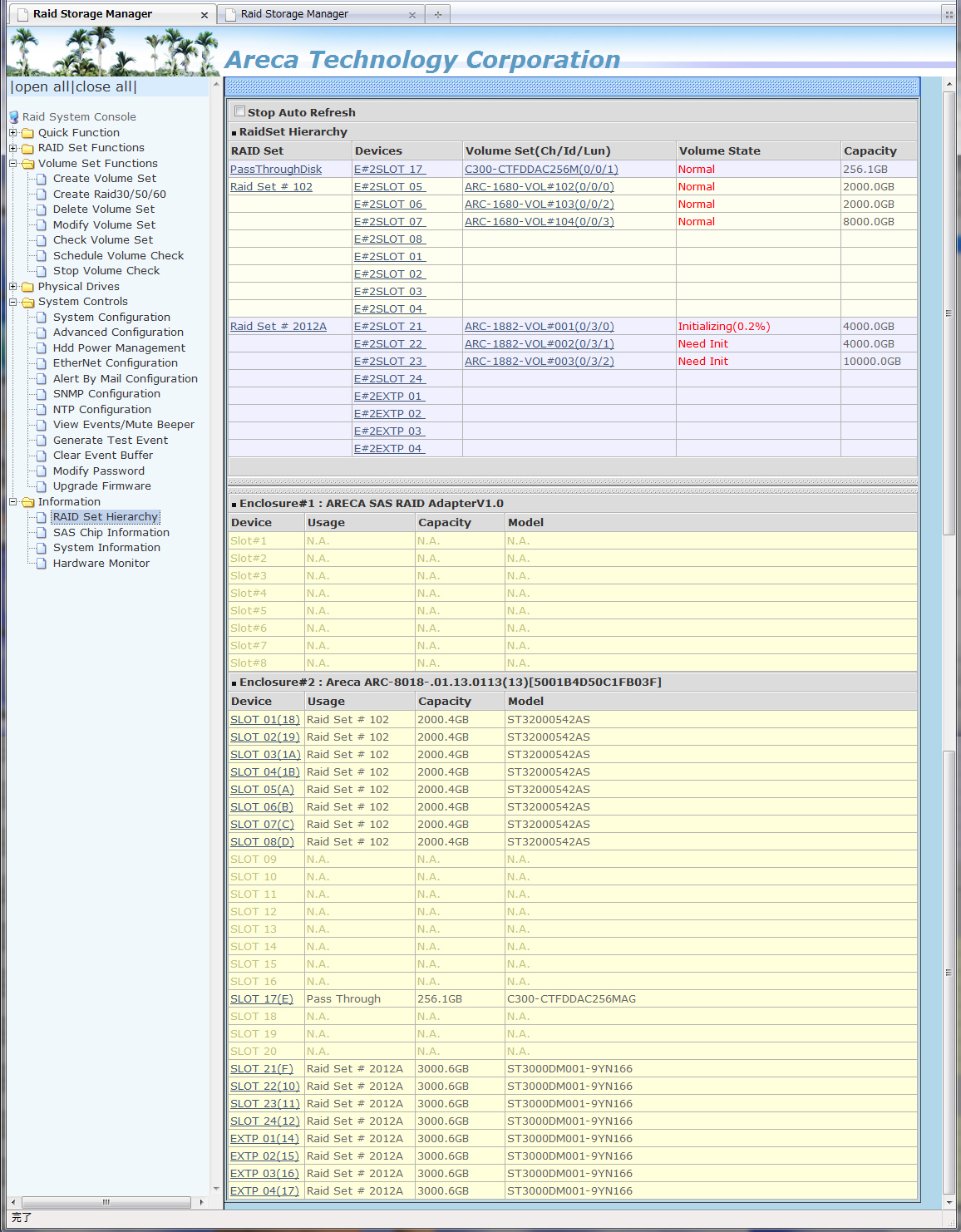Image resolution: width=961 pixels, height=1232 pixels.
Task: Click the page icon beside Hardware Monitor
Action: [42, 564]
